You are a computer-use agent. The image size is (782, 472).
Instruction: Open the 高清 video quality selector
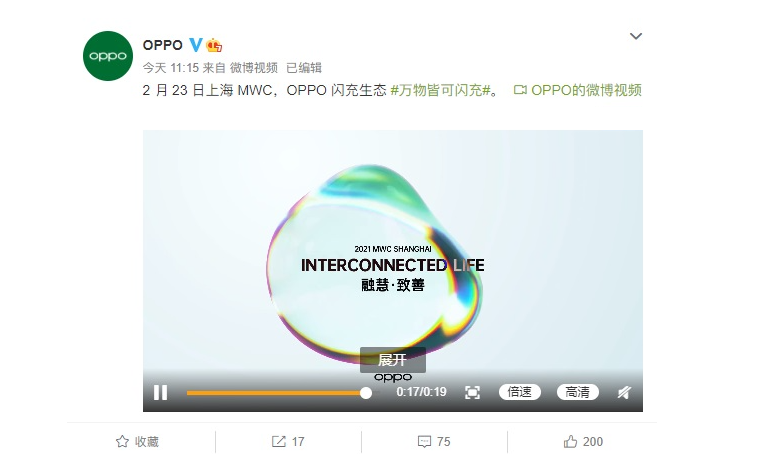(578, 392)
